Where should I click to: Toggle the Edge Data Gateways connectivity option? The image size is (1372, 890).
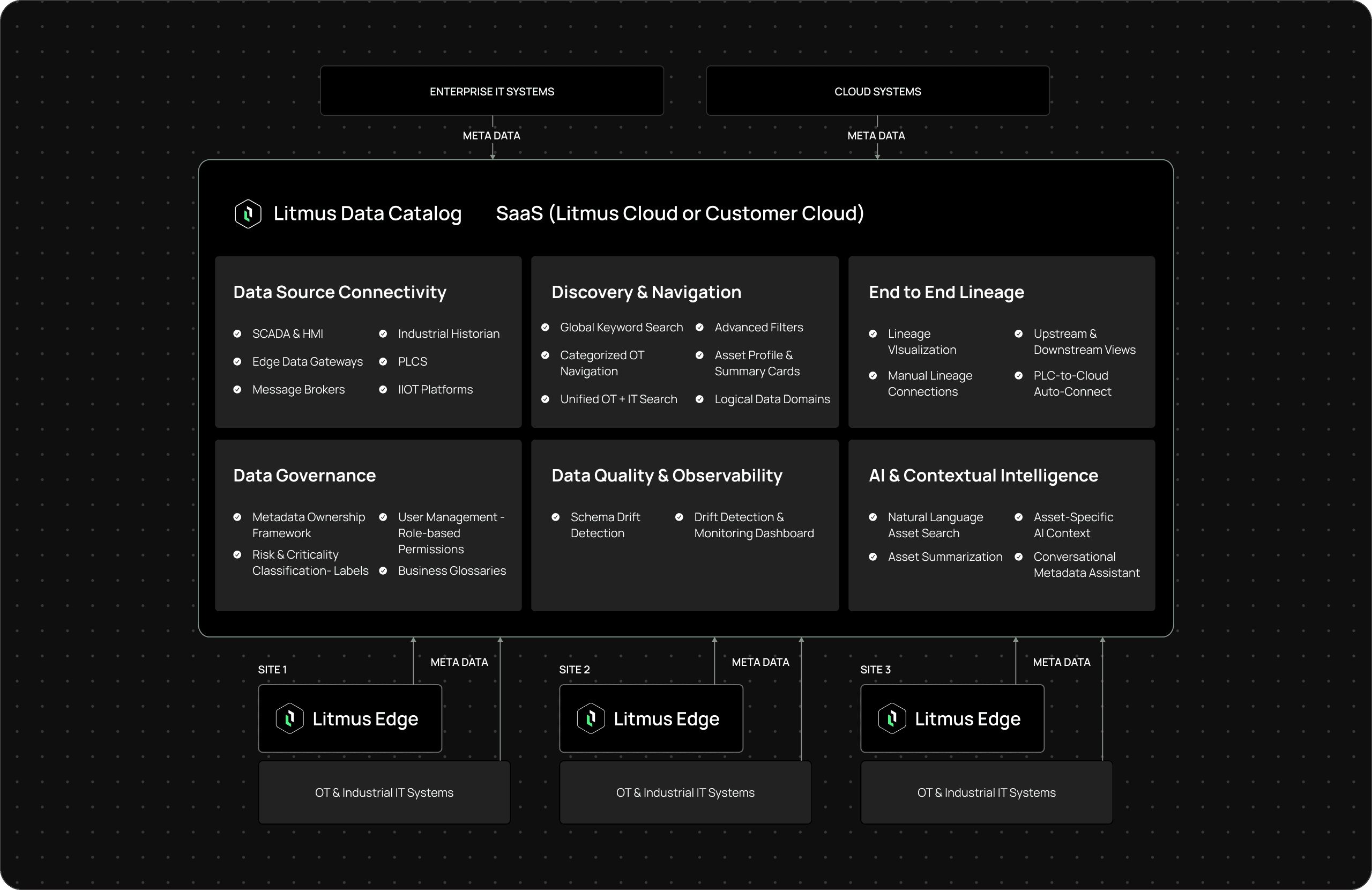pyautogui.click(x=307, y=362)
